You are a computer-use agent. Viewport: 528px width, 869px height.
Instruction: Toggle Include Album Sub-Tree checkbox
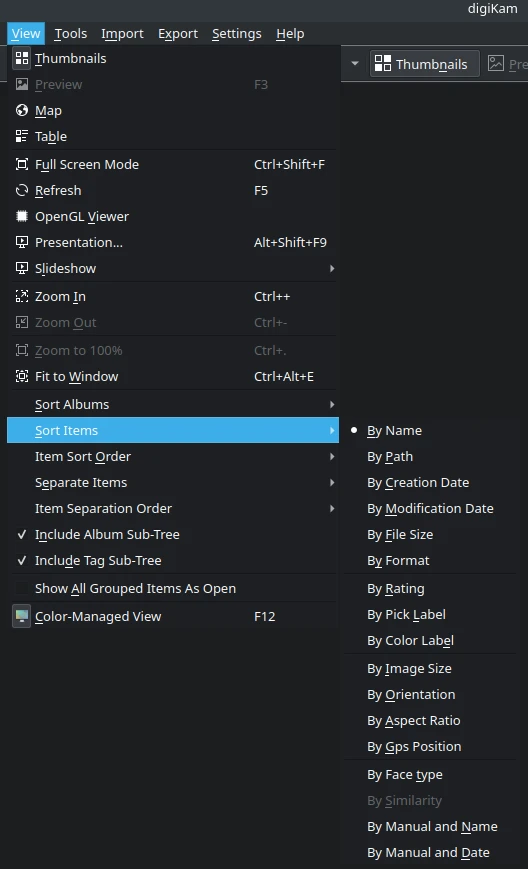22,534
